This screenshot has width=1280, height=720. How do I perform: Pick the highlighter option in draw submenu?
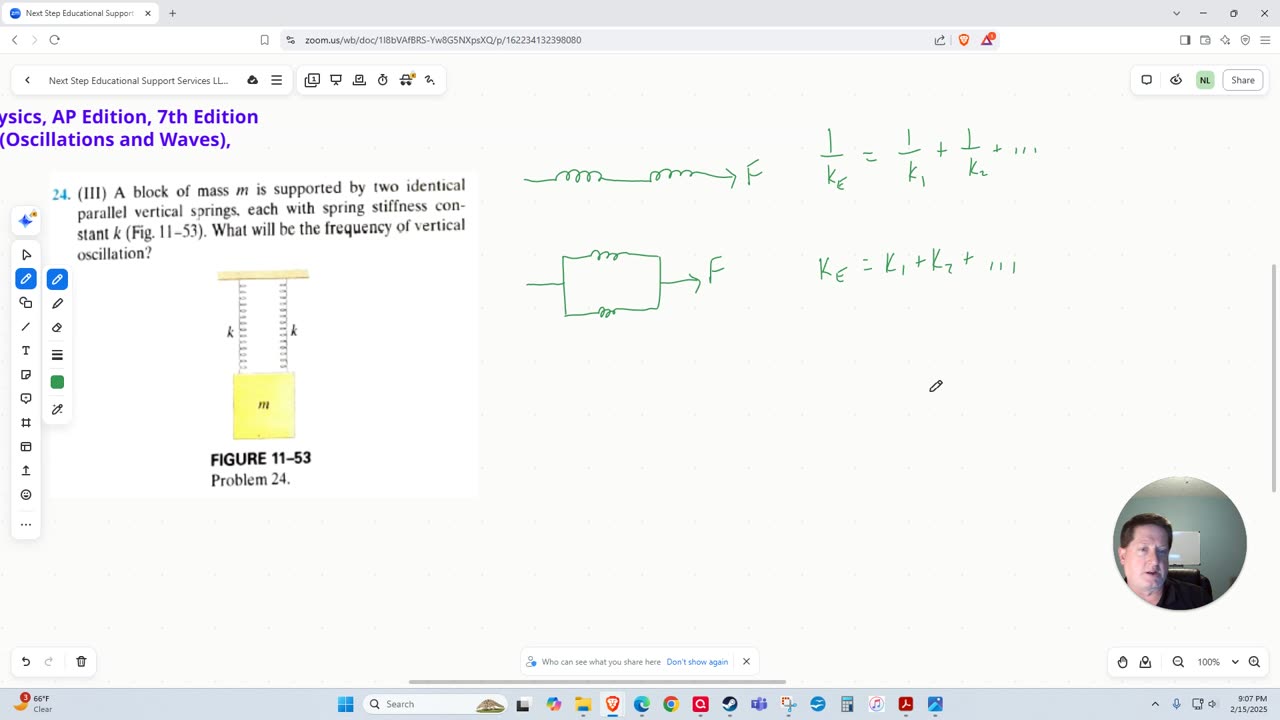click(57, 303)
